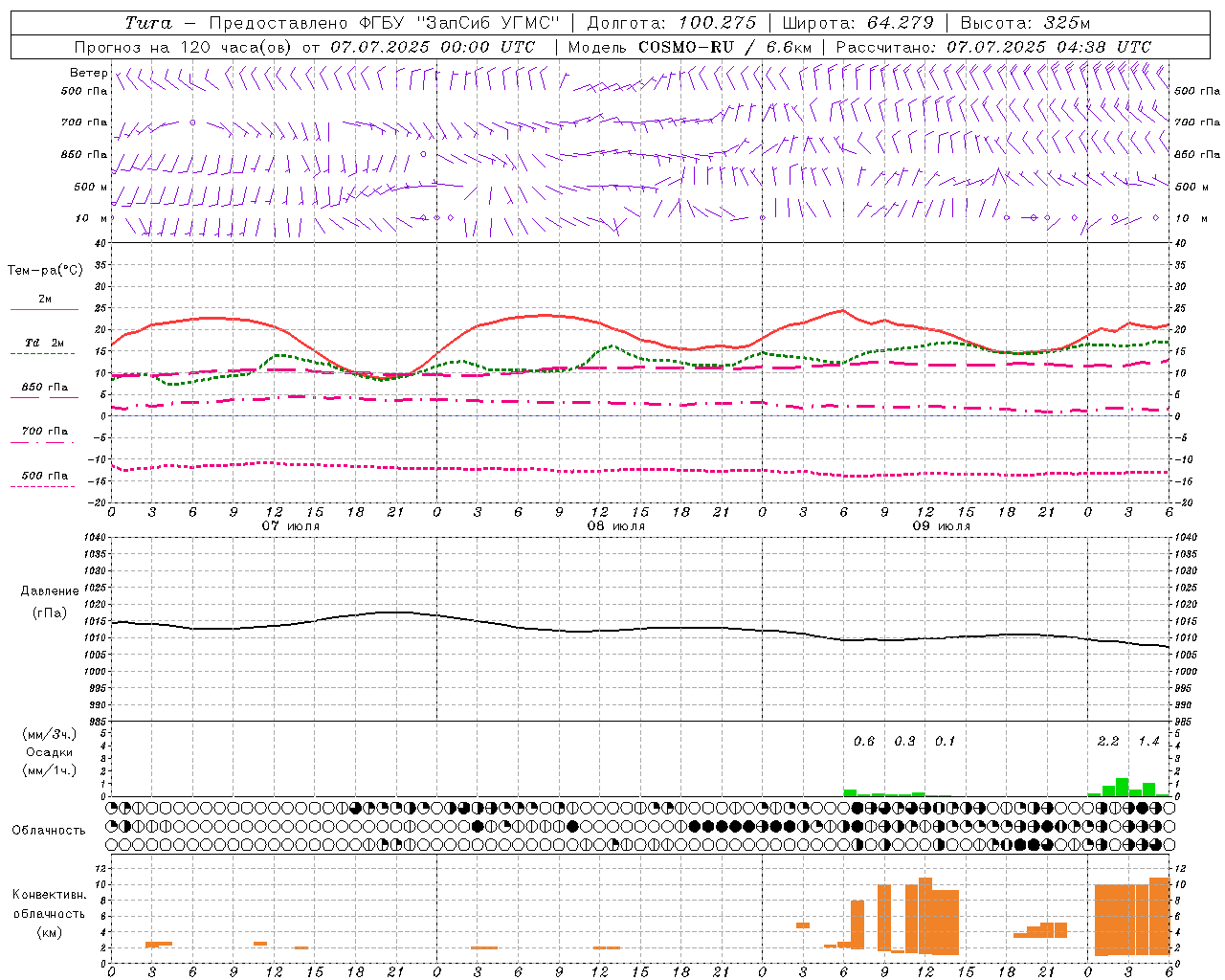This screenshot has height=980, width=1225.
Task: Click the (км) unit label
Action: tap(49, 932)
